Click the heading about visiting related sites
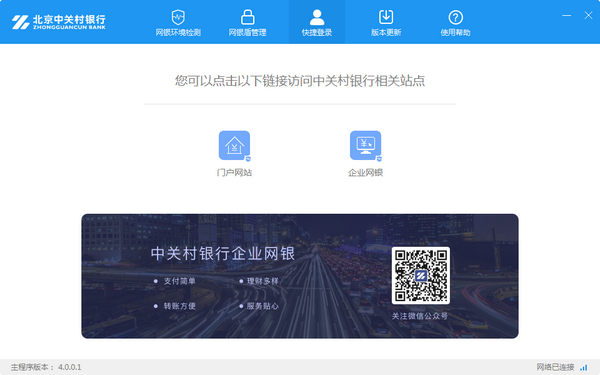The image size is (600, 375). [x=300, y=81]
